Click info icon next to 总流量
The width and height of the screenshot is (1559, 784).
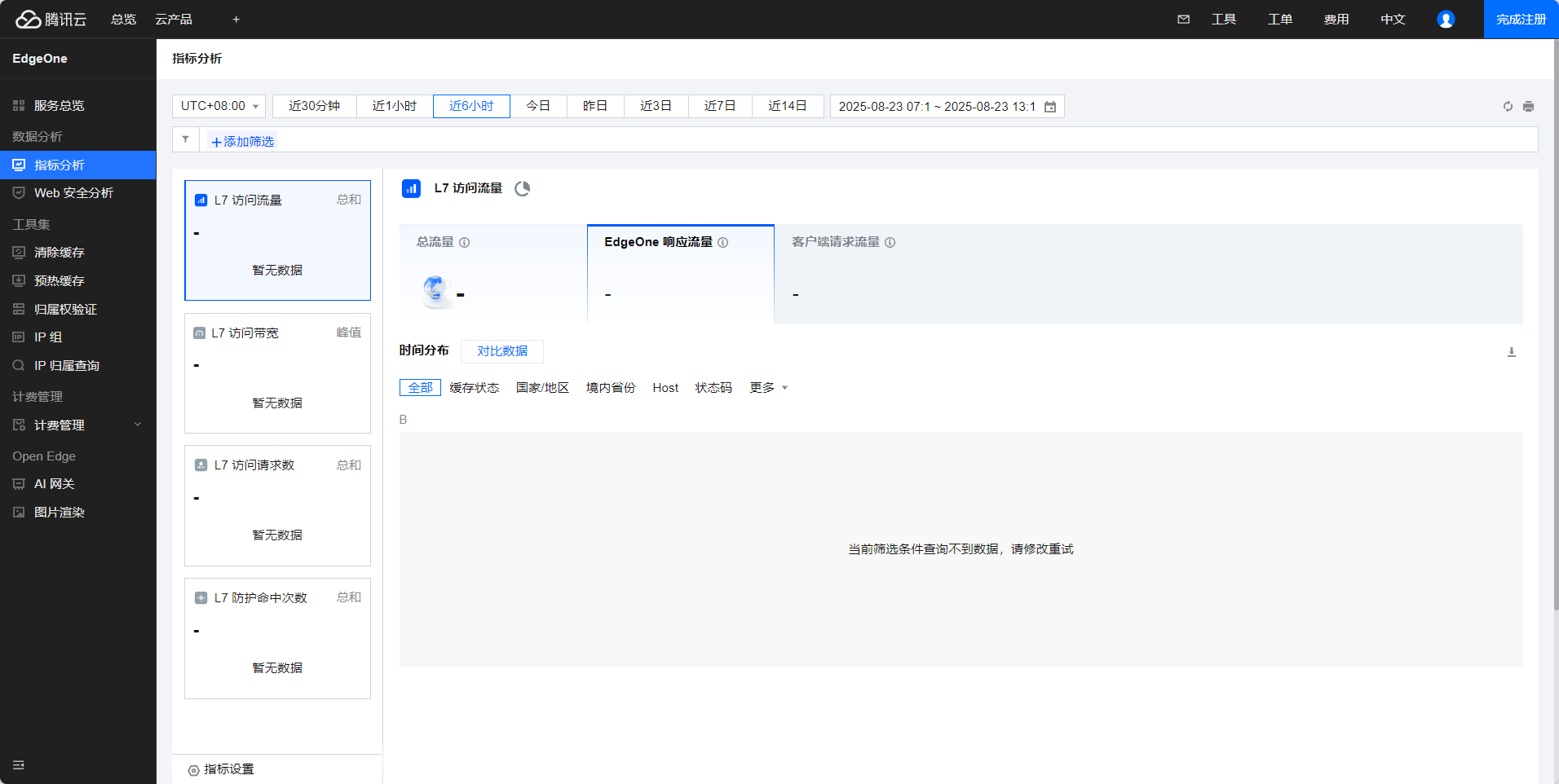(x=465, y=242)
